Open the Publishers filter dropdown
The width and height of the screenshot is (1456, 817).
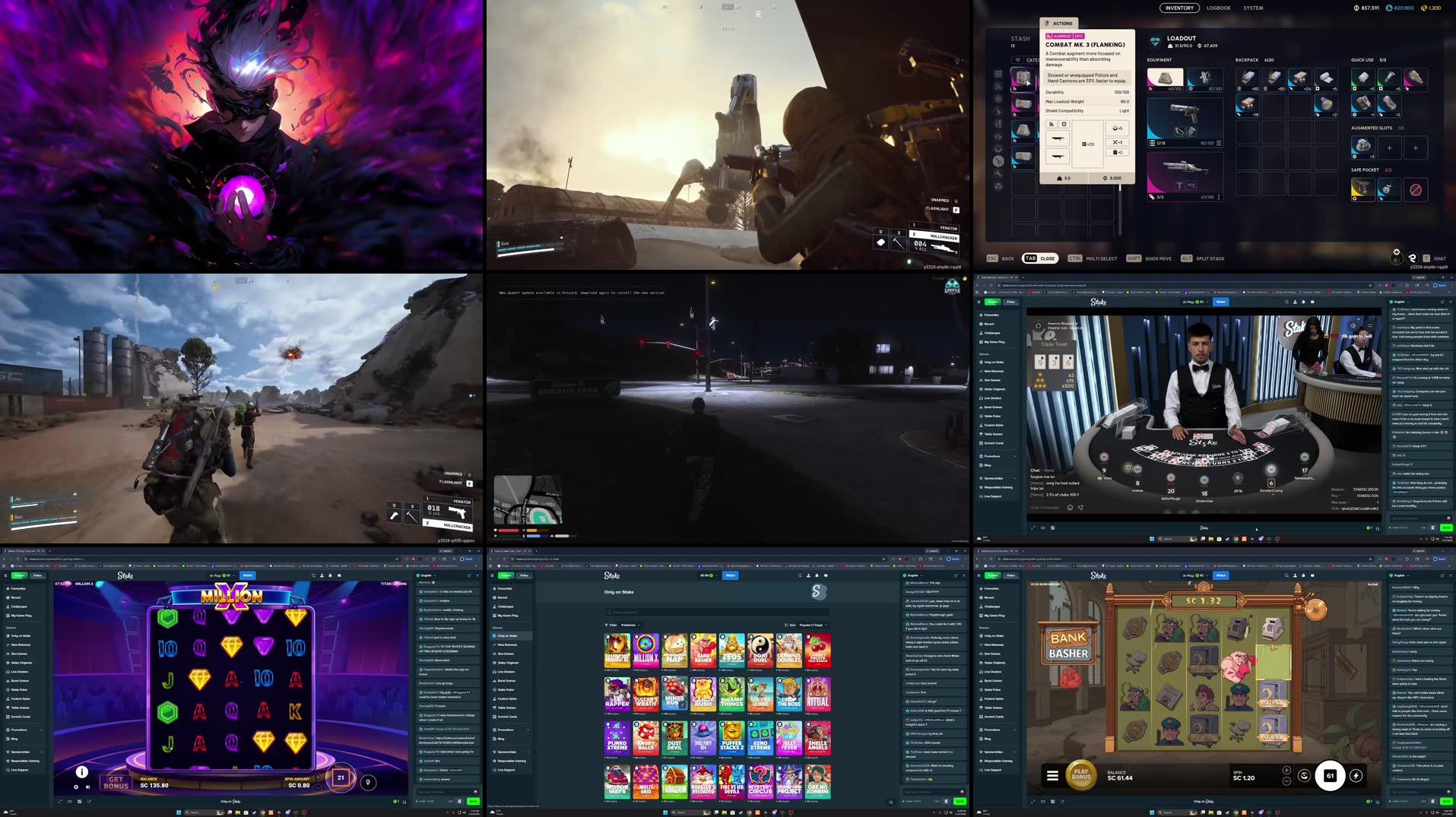point(630,625)
